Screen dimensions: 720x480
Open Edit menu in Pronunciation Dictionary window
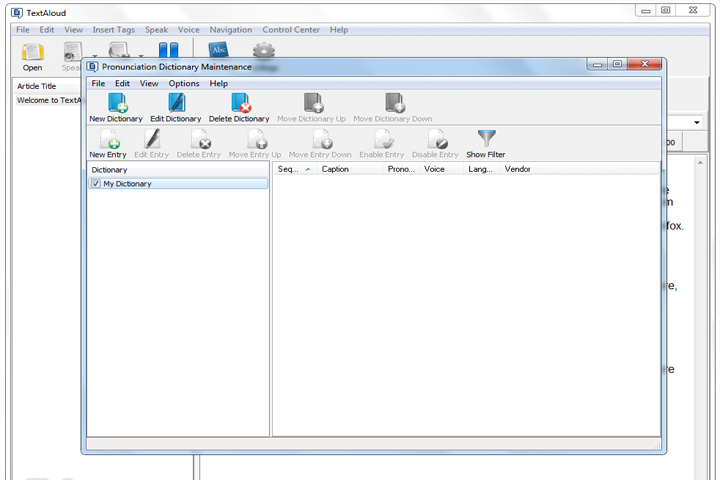click(122, 84)
